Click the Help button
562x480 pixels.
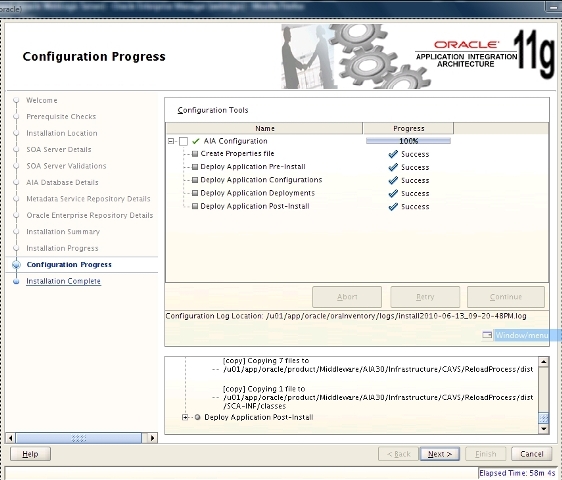pyautogui.click(x=30, y=454)
